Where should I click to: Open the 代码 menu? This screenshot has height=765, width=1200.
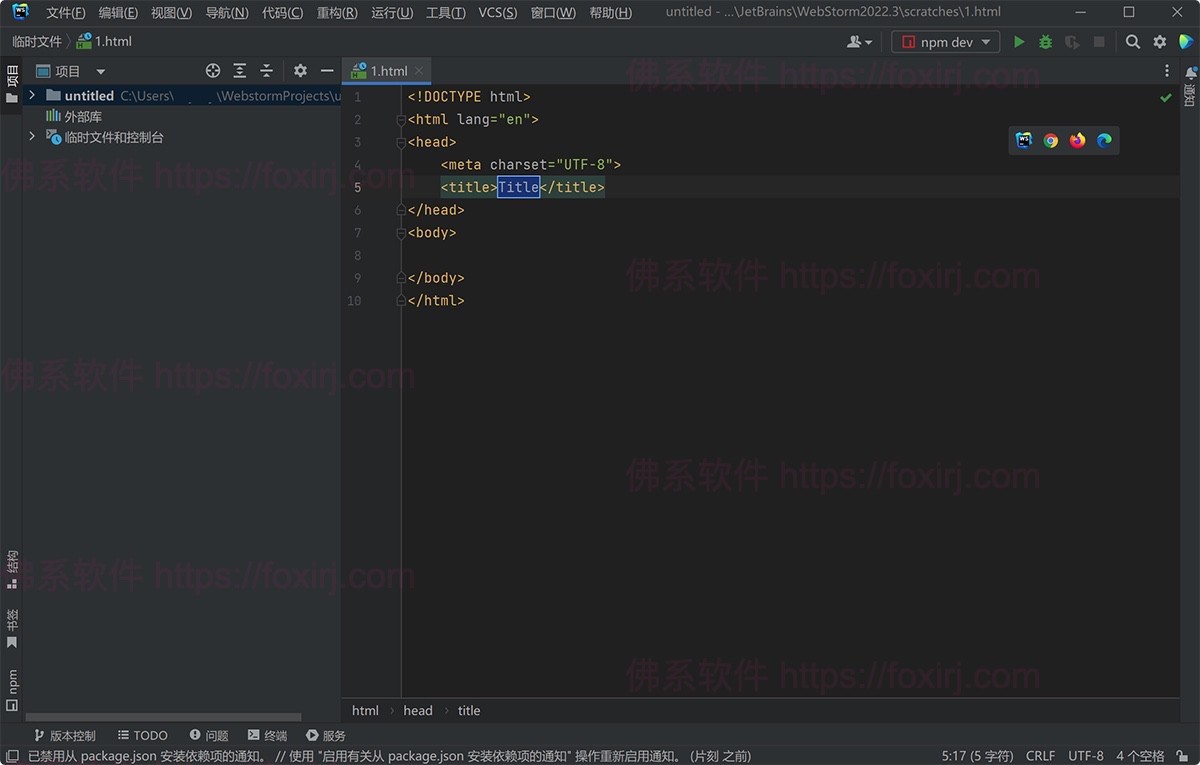(283, 12)
